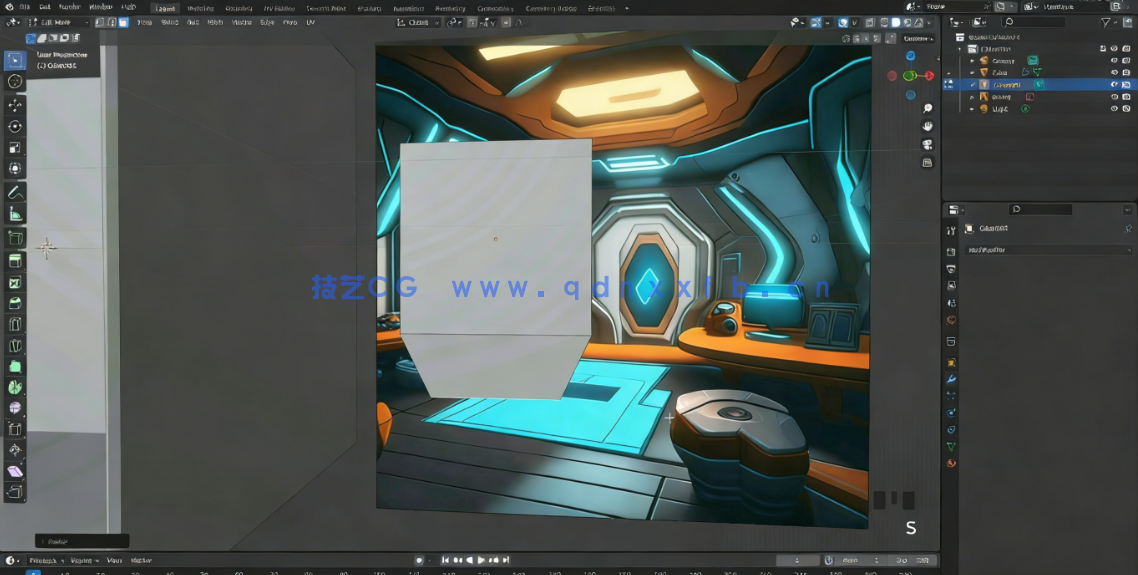The image size is (1138, 575).
Task: Switch perspective/orthographic view icon
Action: click(x=928, y=163)
